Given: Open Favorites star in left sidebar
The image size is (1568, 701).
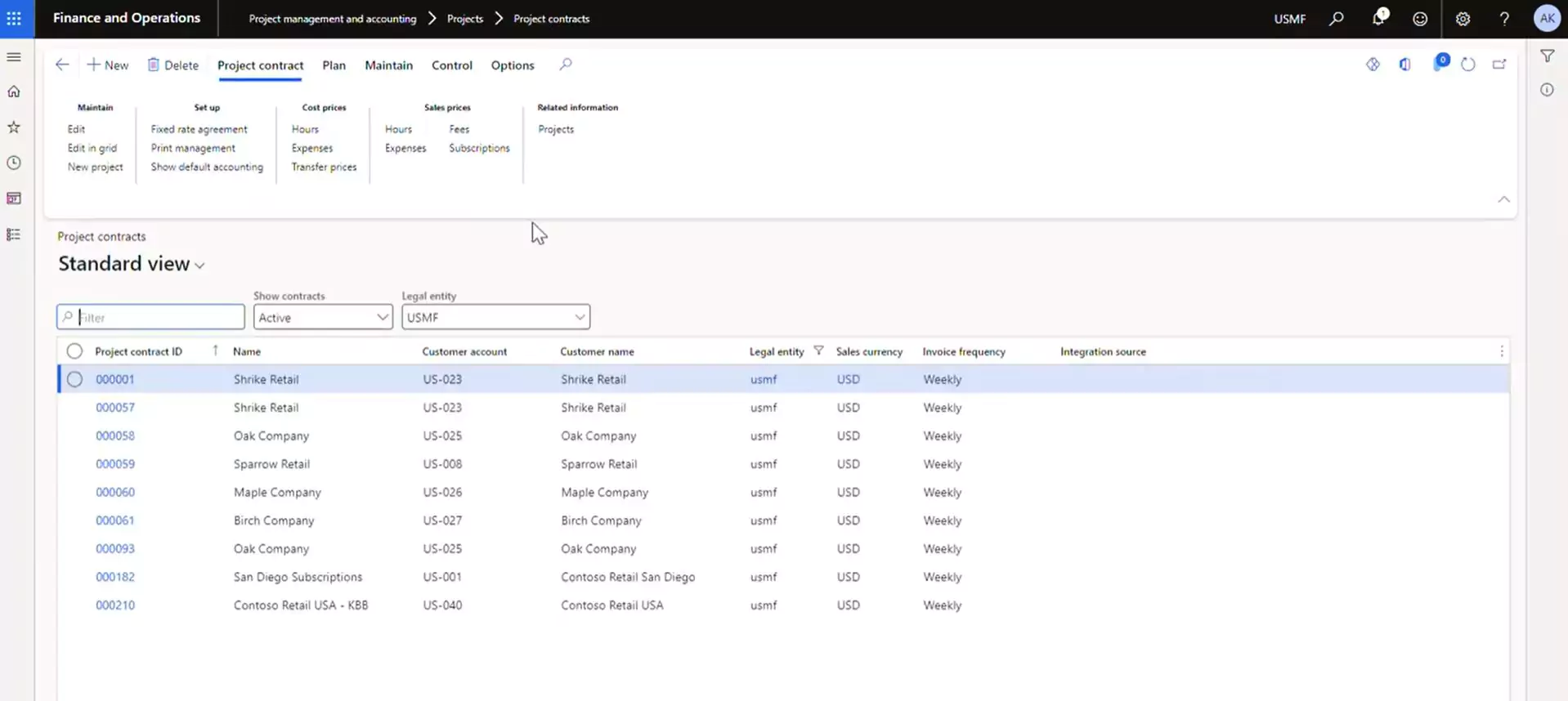Looking at the screenshot, I should pos(14,127).
